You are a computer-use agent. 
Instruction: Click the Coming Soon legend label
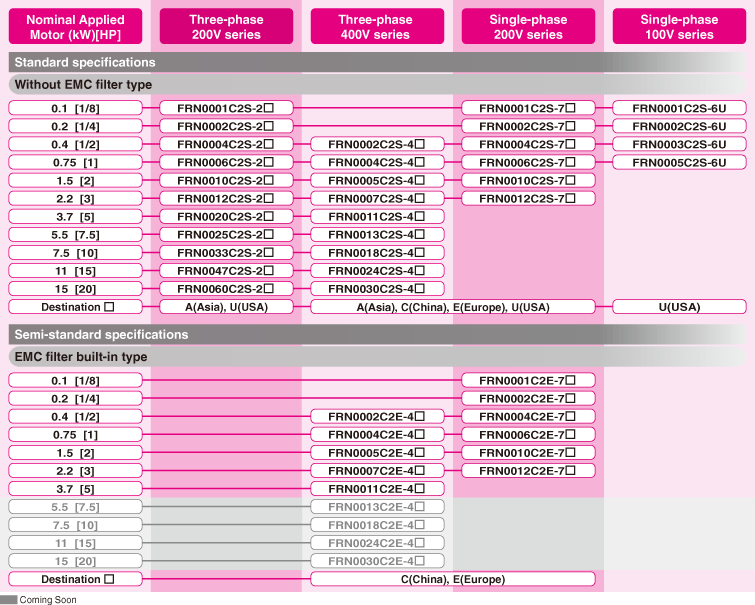[48, 600]
